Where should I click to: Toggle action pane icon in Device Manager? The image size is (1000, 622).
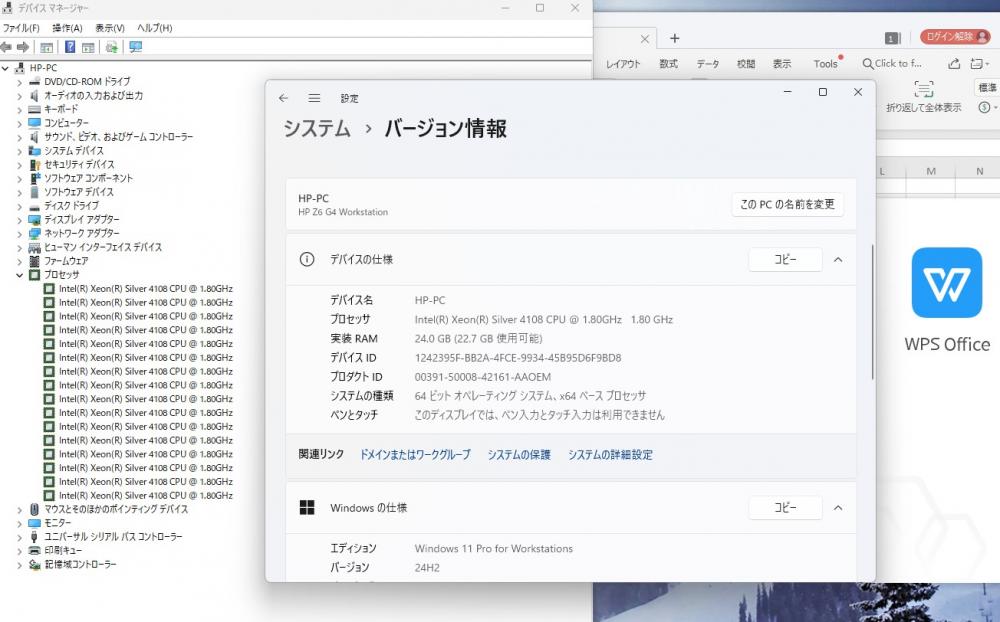[x=88, y=47]
